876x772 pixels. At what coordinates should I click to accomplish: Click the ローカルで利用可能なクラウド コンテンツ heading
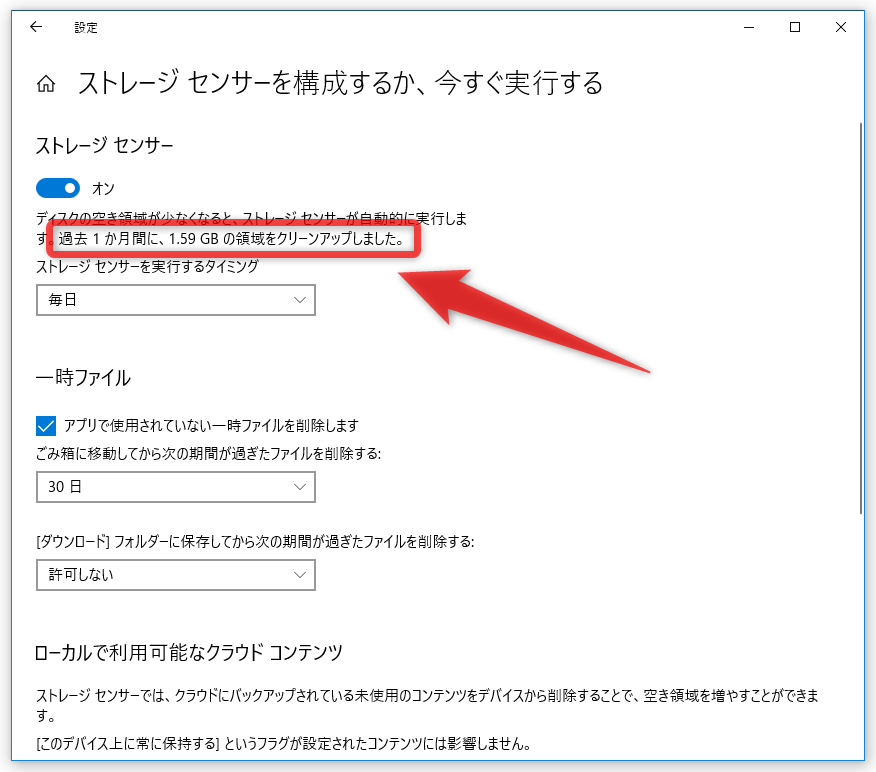point(189,652)
